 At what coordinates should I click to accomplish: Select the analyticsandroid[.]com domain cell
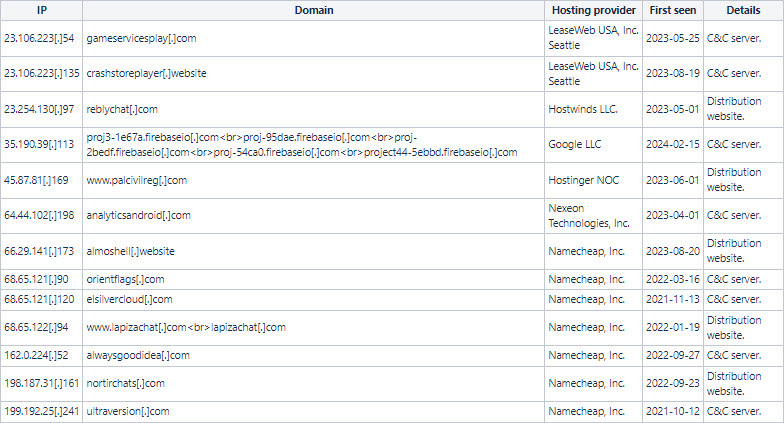pyautogui.click(x=139, y=215)
